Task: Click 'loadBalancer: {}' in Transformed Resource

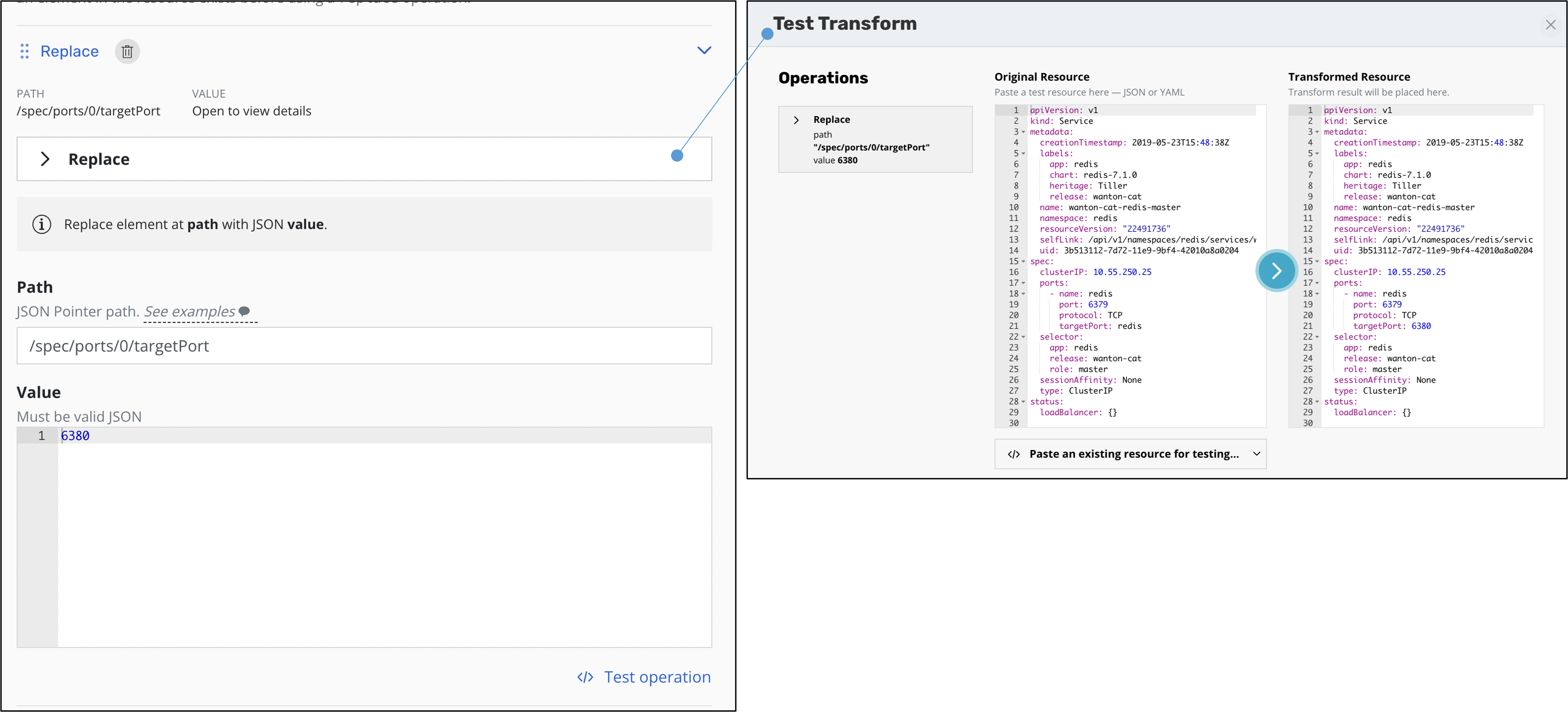Action: point(1372,413)
